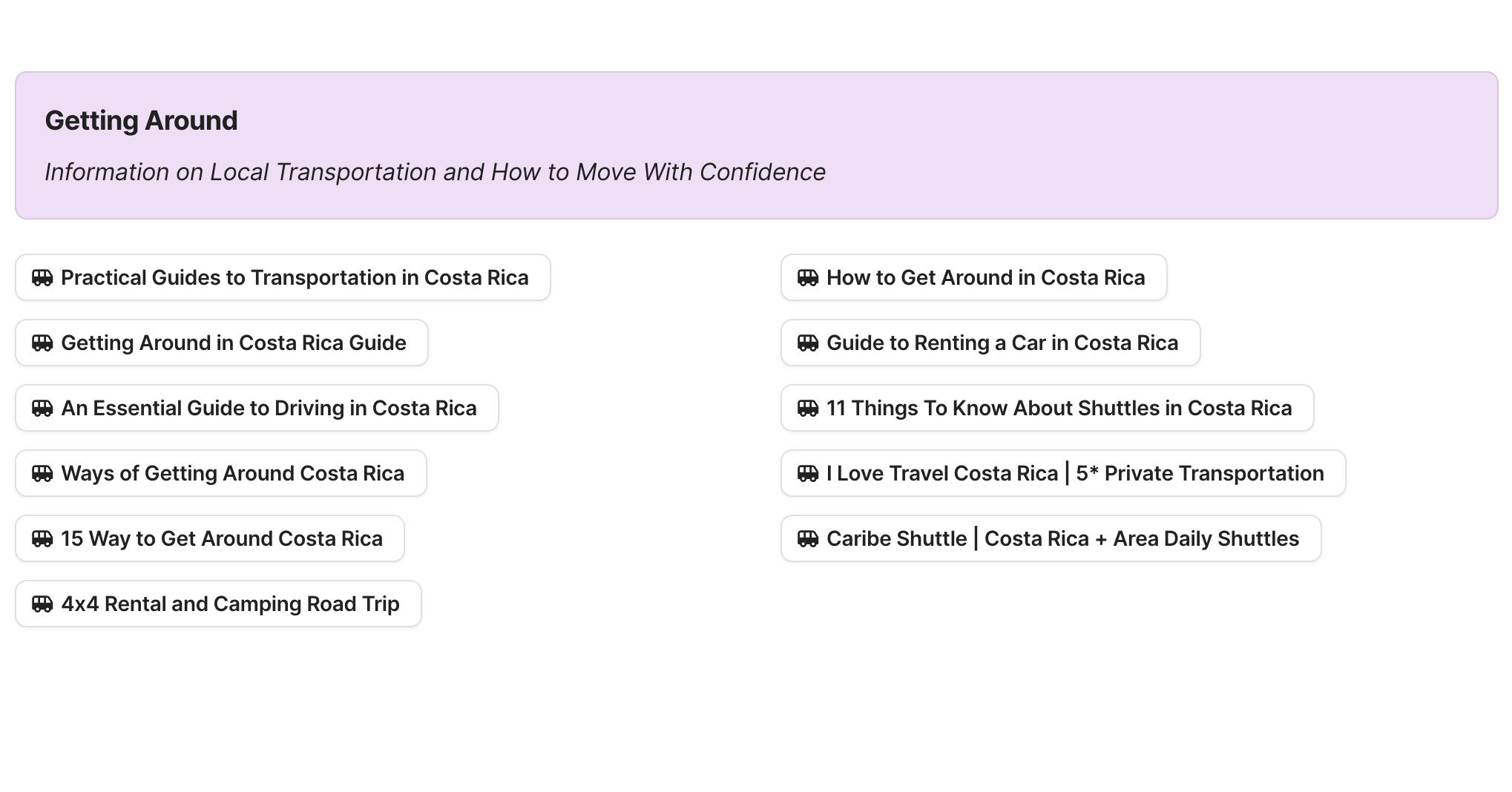
Task: Open How to Get Around in Costa Rica
Action: coord(985,278)
